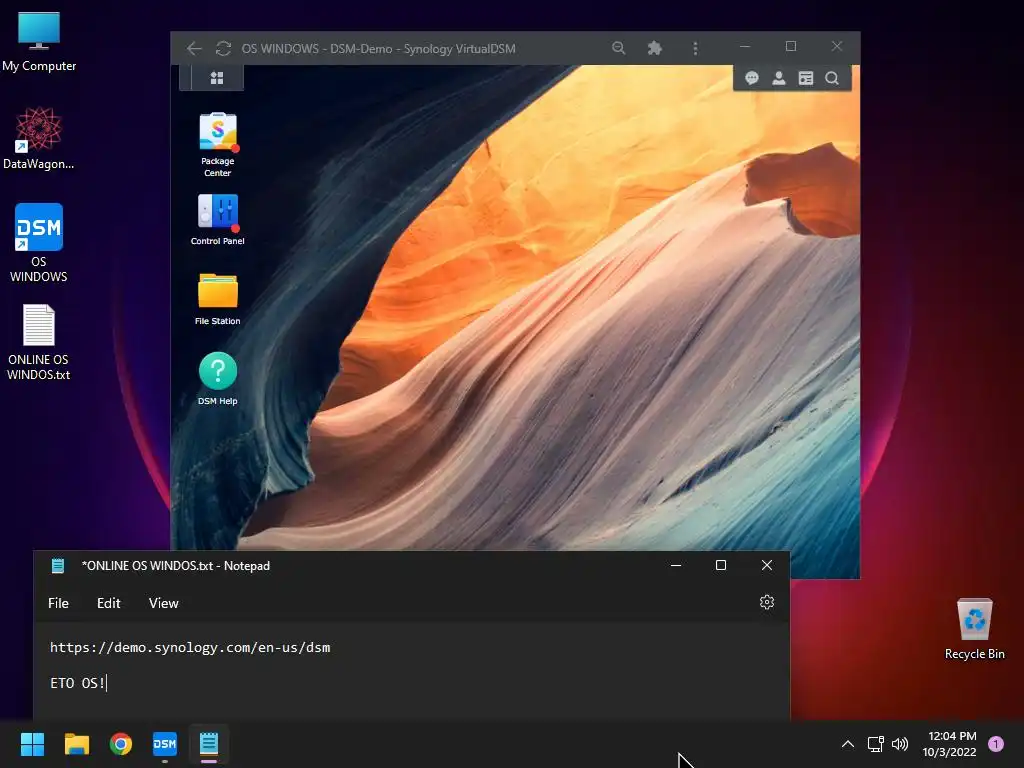The image size is (1024, 768).
Task: Close the DSM-Demo window
Action: [837, 47]
